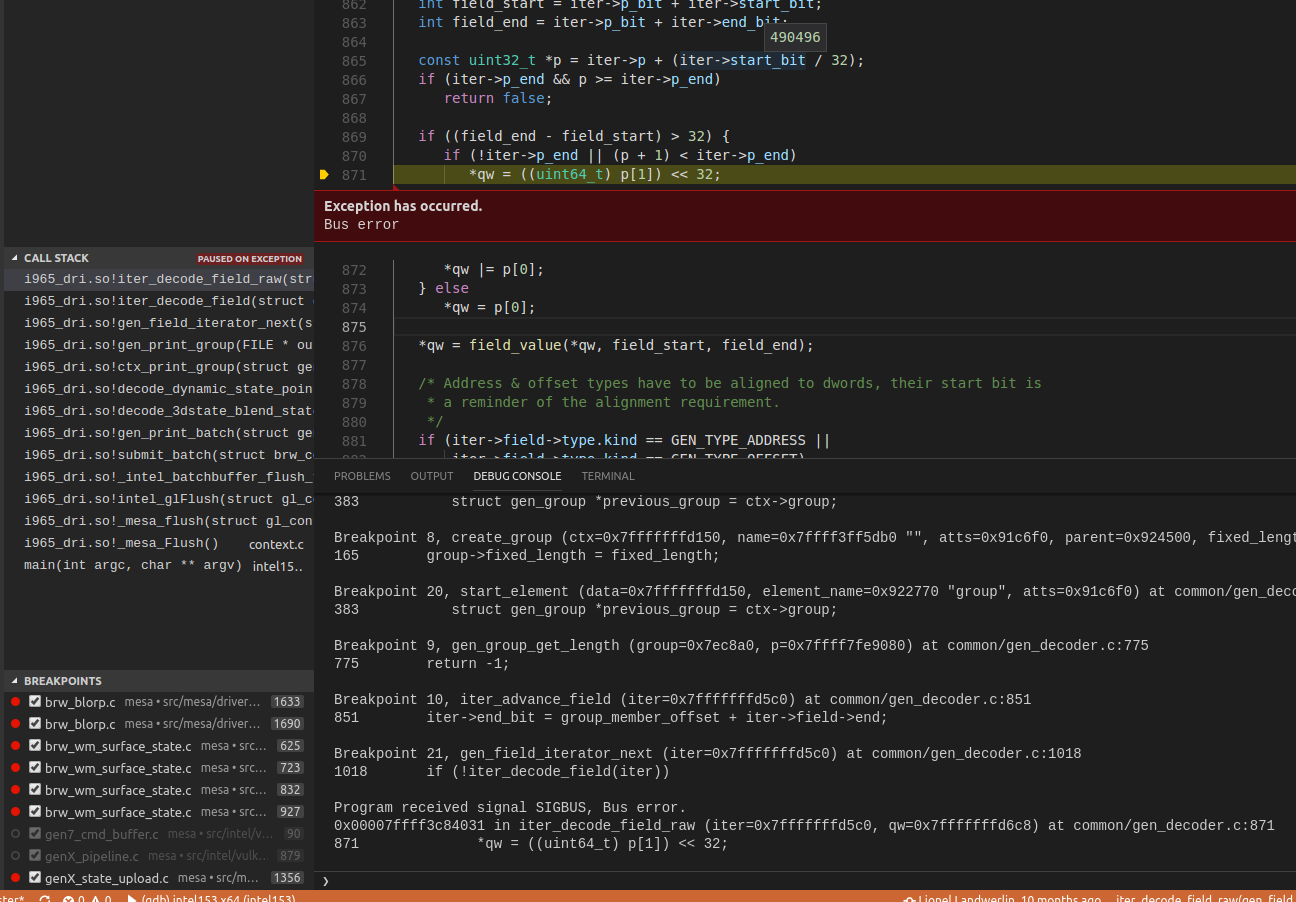1296x902 pixels.
Task: Click the red breakpoint dot for genX_state_upload.c
Action: (15, 878)
